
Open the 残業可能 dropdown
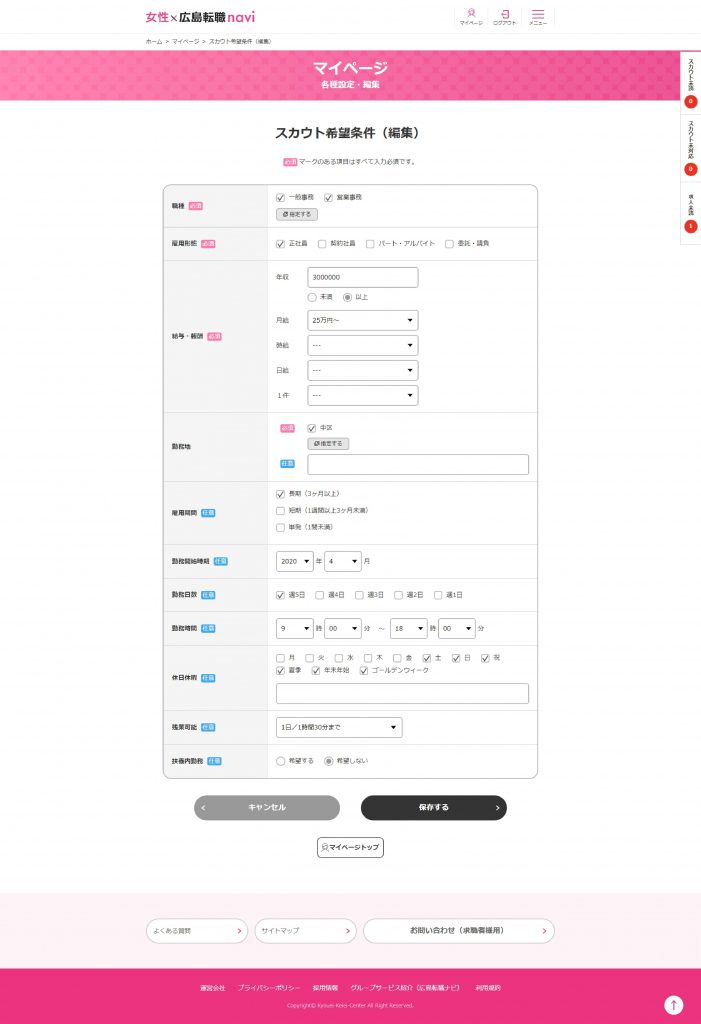tap(339, 728)
